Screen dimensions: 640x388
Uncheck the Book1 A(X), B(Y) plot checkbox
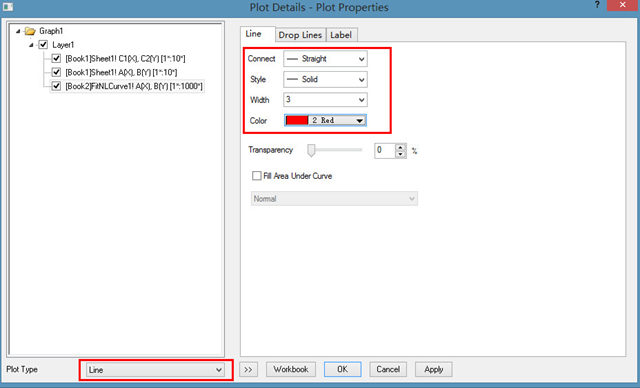pyautogui.click(x=56, y=72)
